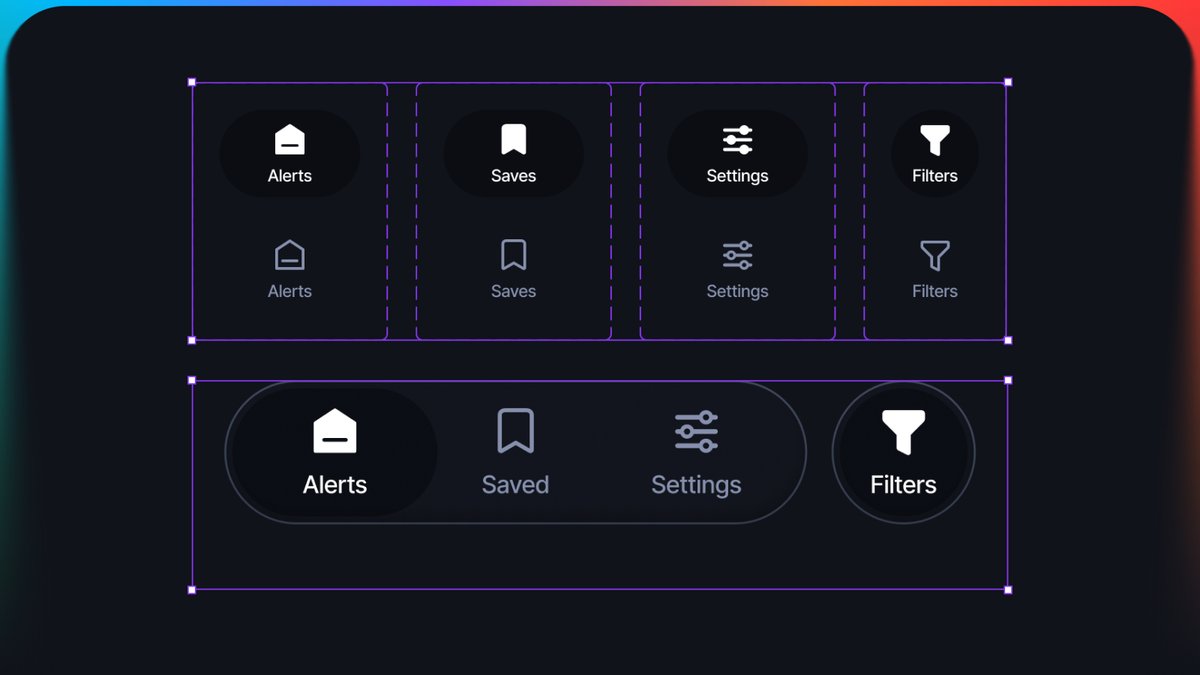Click the active 'Settings' text in top row
1200x675 pixels.
[738, 177]
